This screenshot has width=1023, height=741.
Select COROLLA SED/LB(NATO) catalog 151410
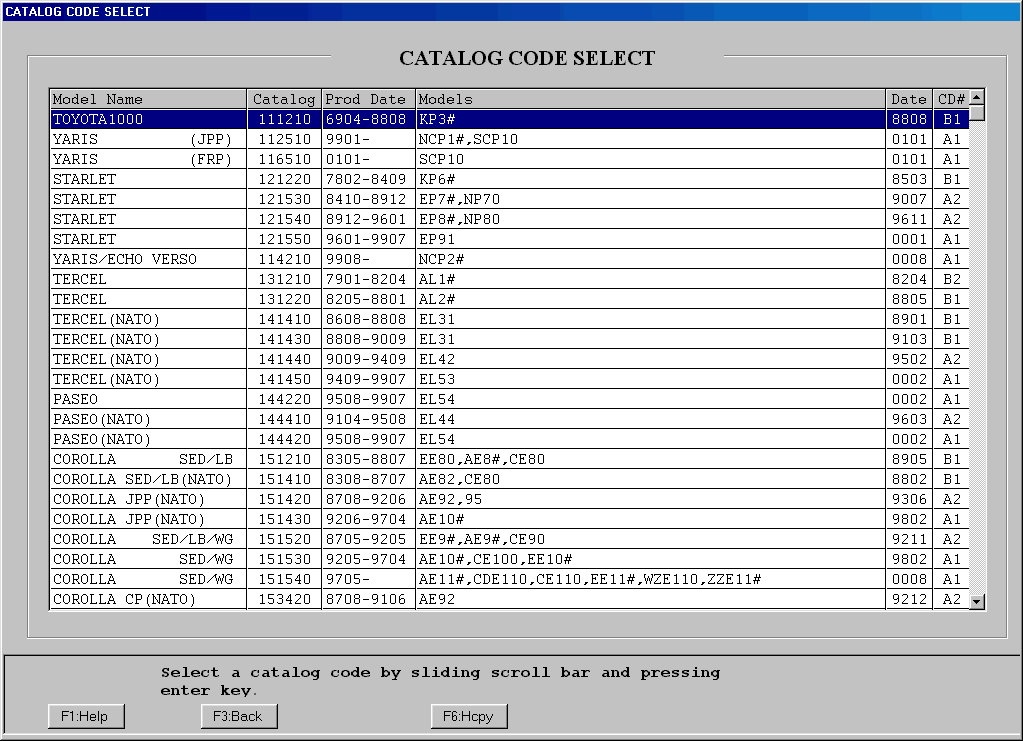(x=510, y=479)
